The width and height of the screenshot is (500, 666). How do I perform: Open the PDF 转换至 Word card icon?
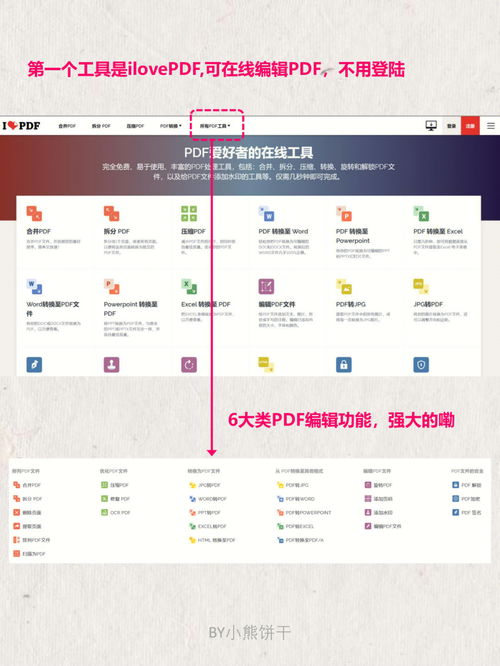pyautogui.click(x=266, y=213)
